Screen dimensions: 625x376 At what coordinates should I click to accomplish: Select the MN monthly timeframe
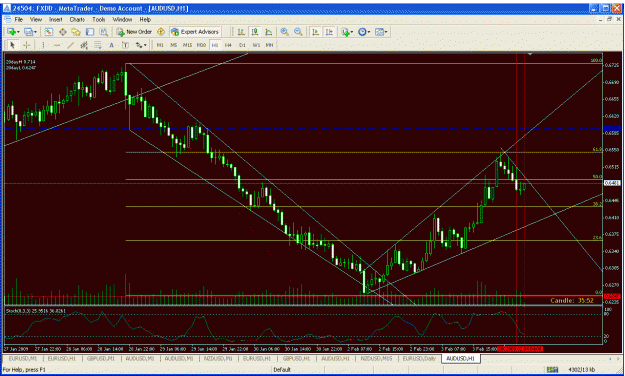point(270,45)
